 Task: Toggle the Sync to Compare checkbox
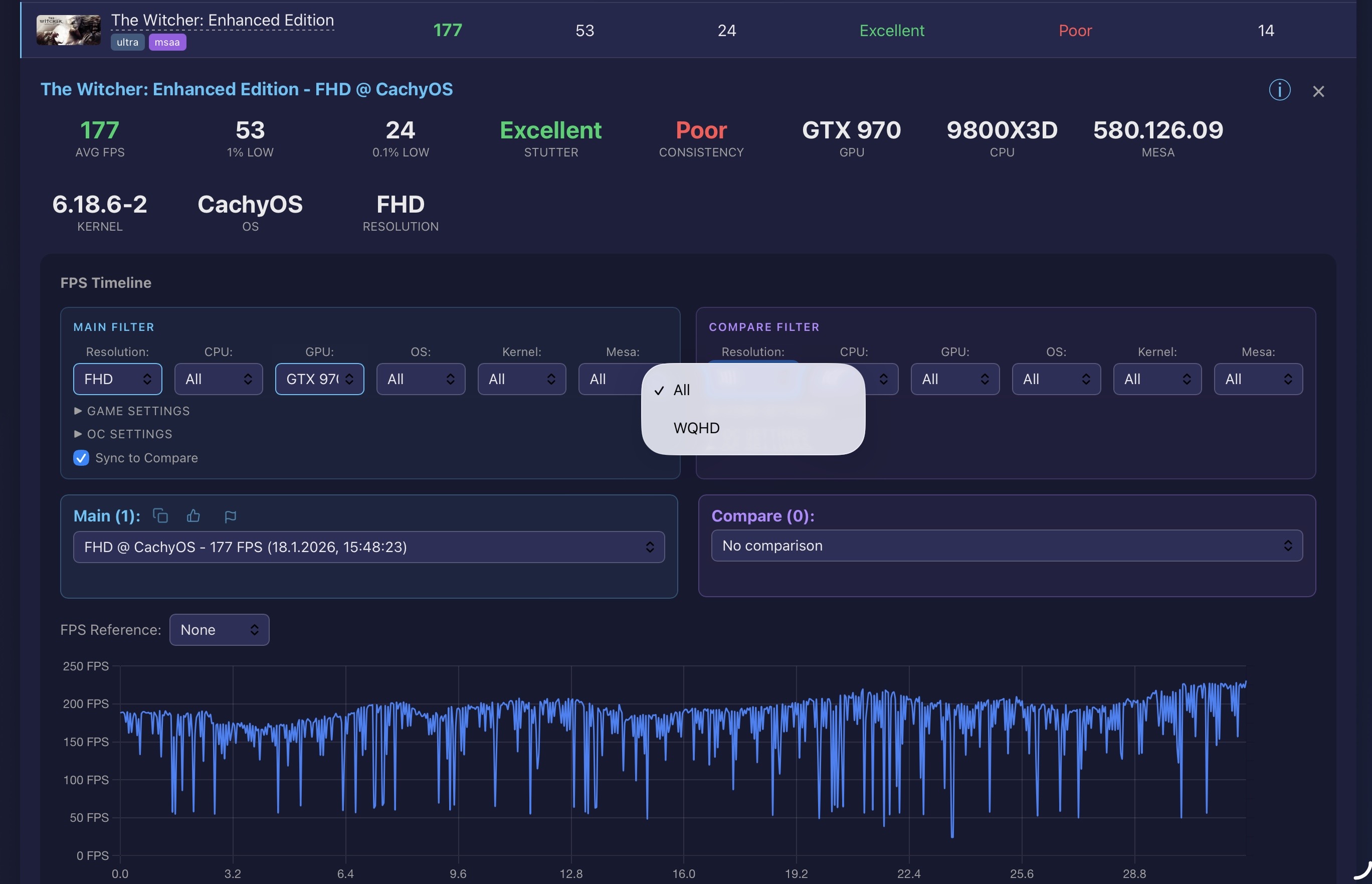(x=81, y=457)
